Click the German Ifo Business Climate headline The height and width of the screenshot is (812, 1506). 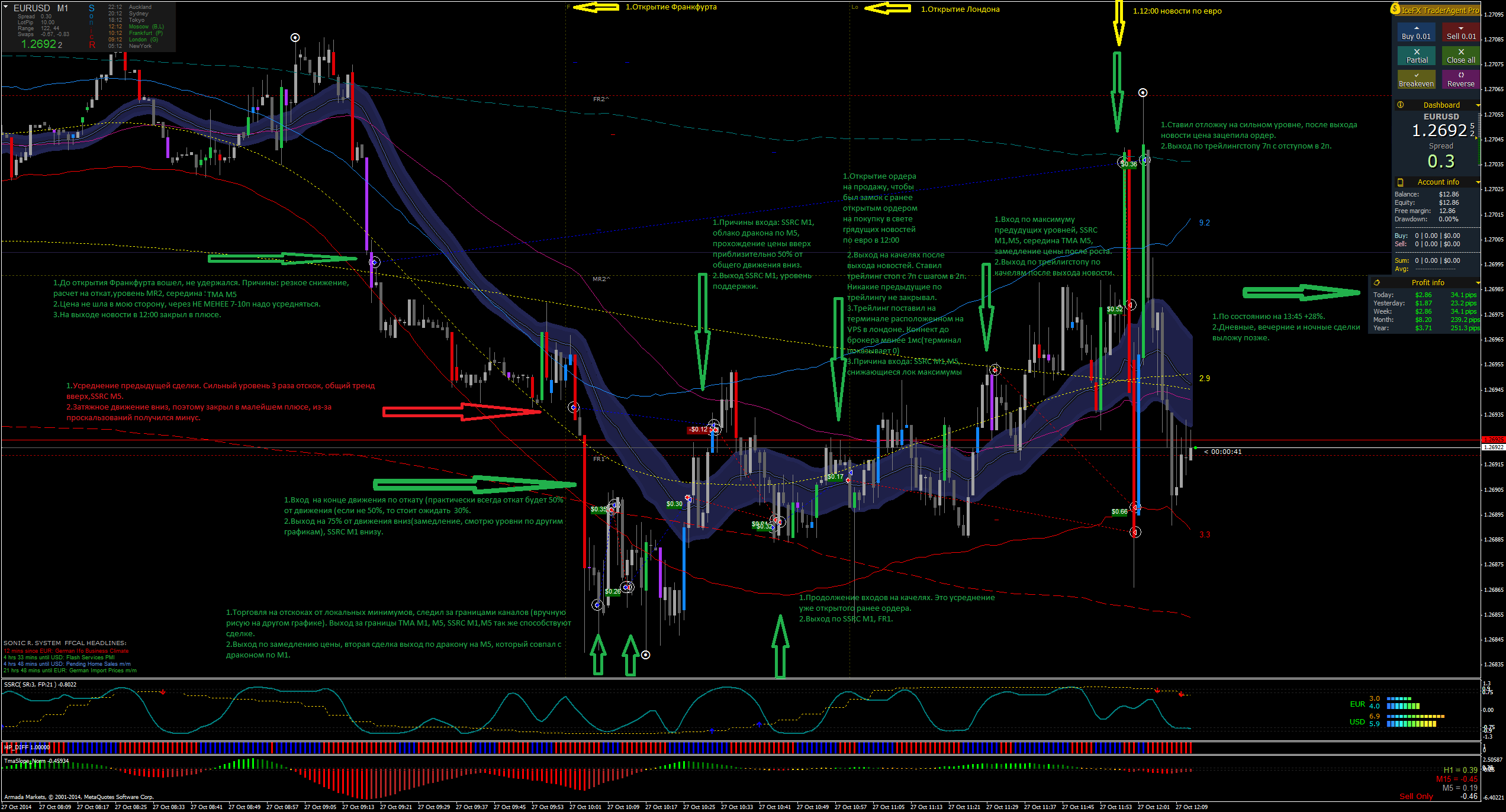(x=66, y=651)
